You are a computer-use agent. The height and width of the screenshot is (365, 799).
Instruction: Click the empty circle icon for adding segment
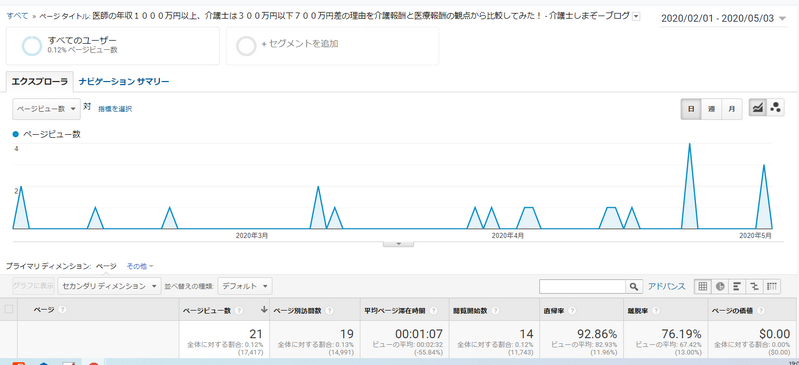(x=246, y=45)
